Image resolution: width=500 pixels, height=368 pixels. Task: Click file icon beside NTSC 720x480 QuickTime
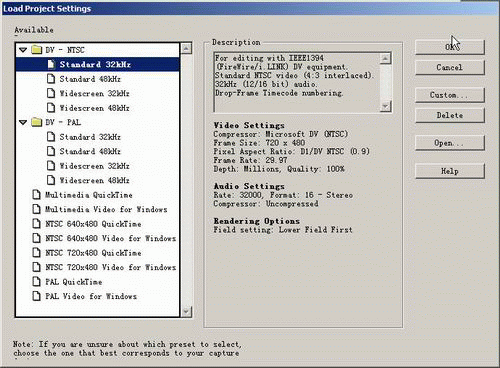[36, 253]
